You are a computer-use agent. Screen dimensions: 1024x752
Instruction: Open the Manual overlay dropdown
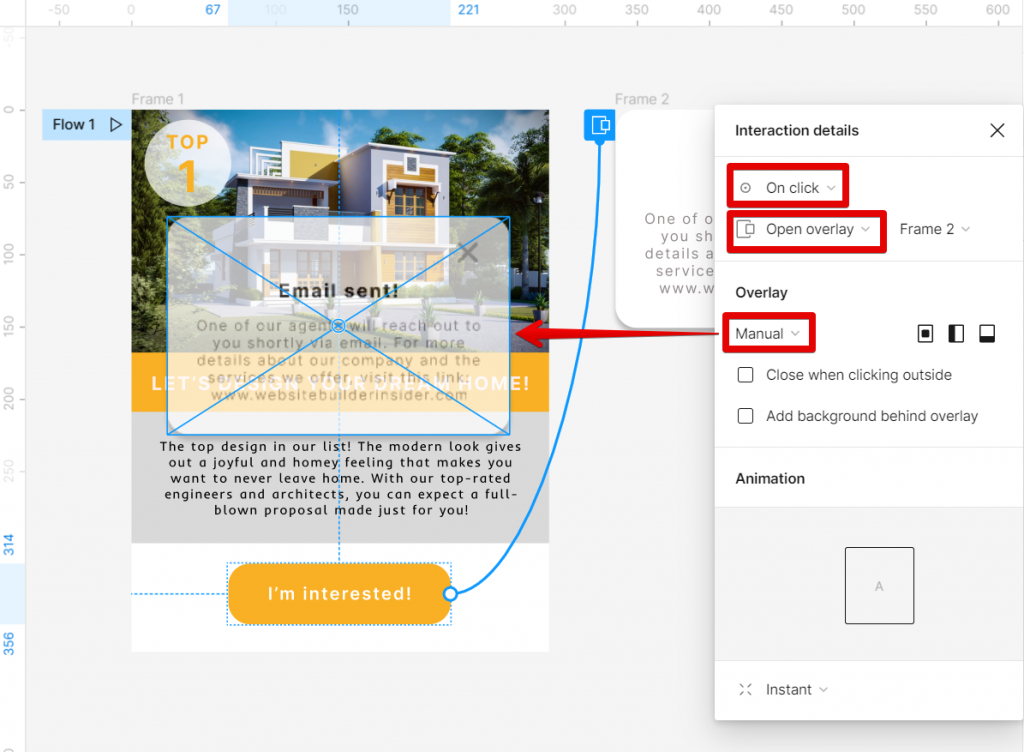coord(768,332)
